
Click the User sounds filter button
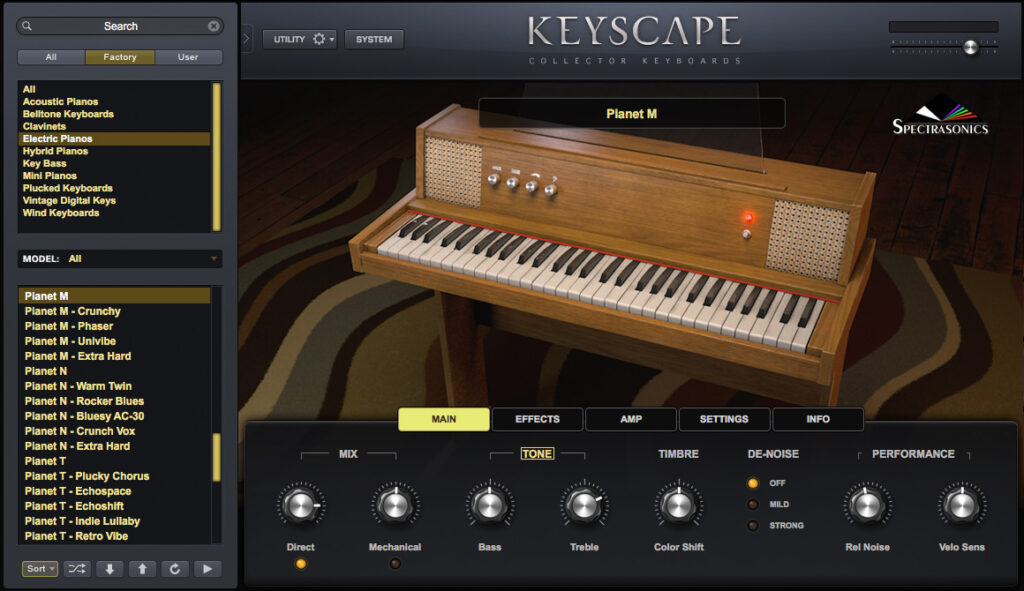189,57
